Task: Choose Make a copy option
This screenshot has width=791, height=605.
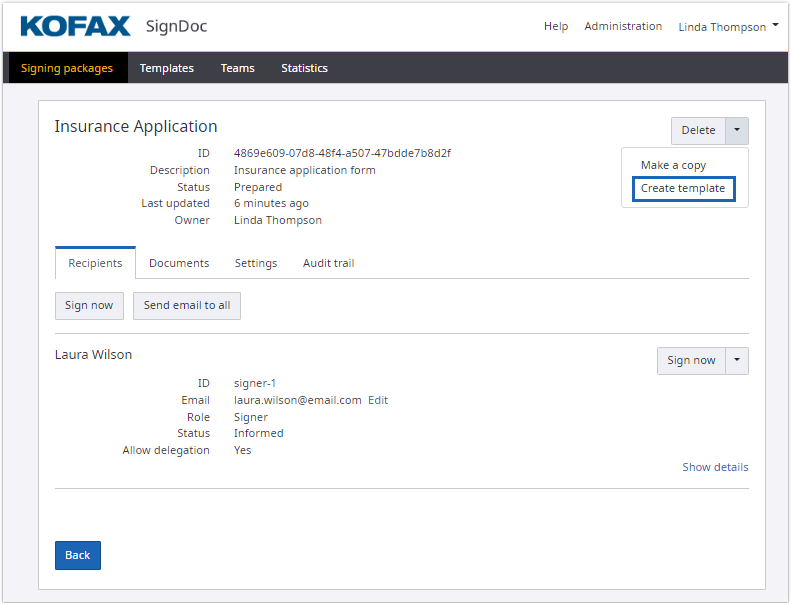Action: click(x=673, y=165)
